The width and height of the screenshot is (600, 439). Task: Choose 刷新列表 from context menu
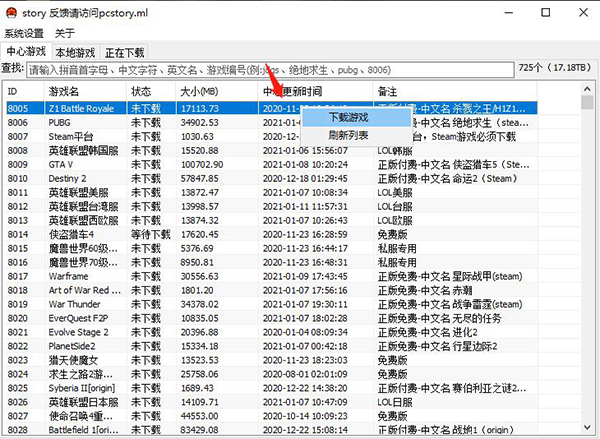pyautogui.click(x=348, y=135)
